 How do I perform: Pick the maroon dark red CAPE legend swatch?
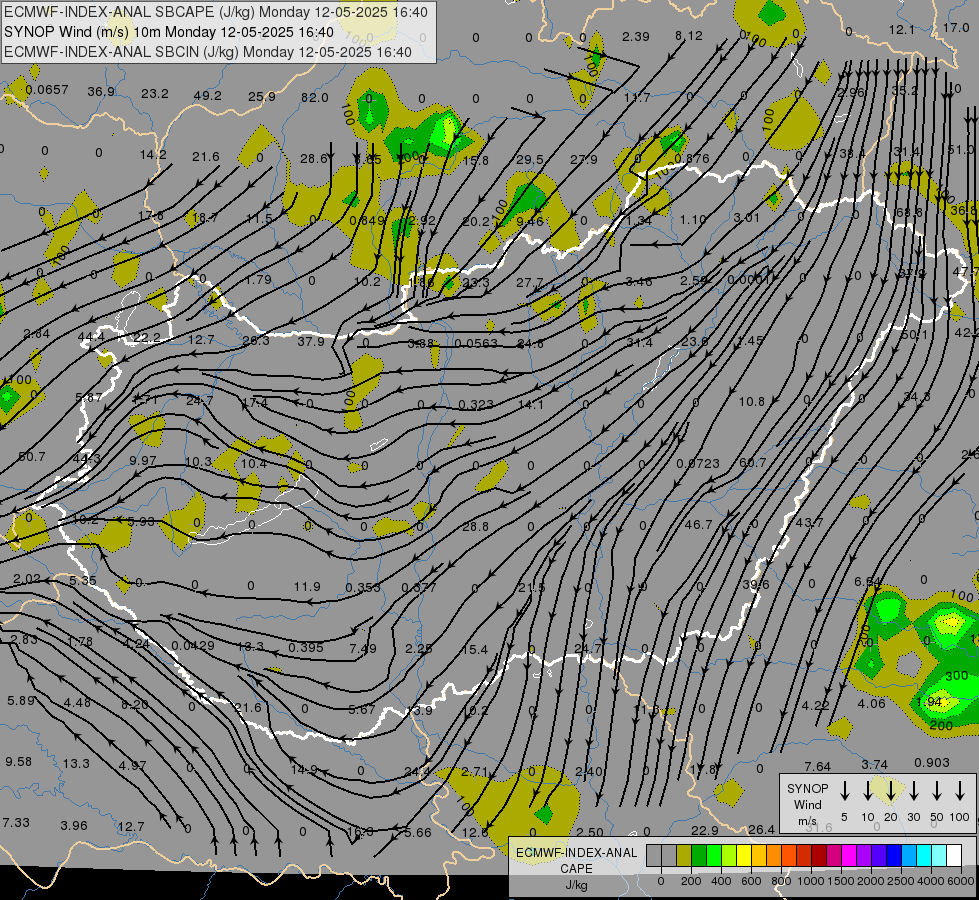click(x=819, y=855)
